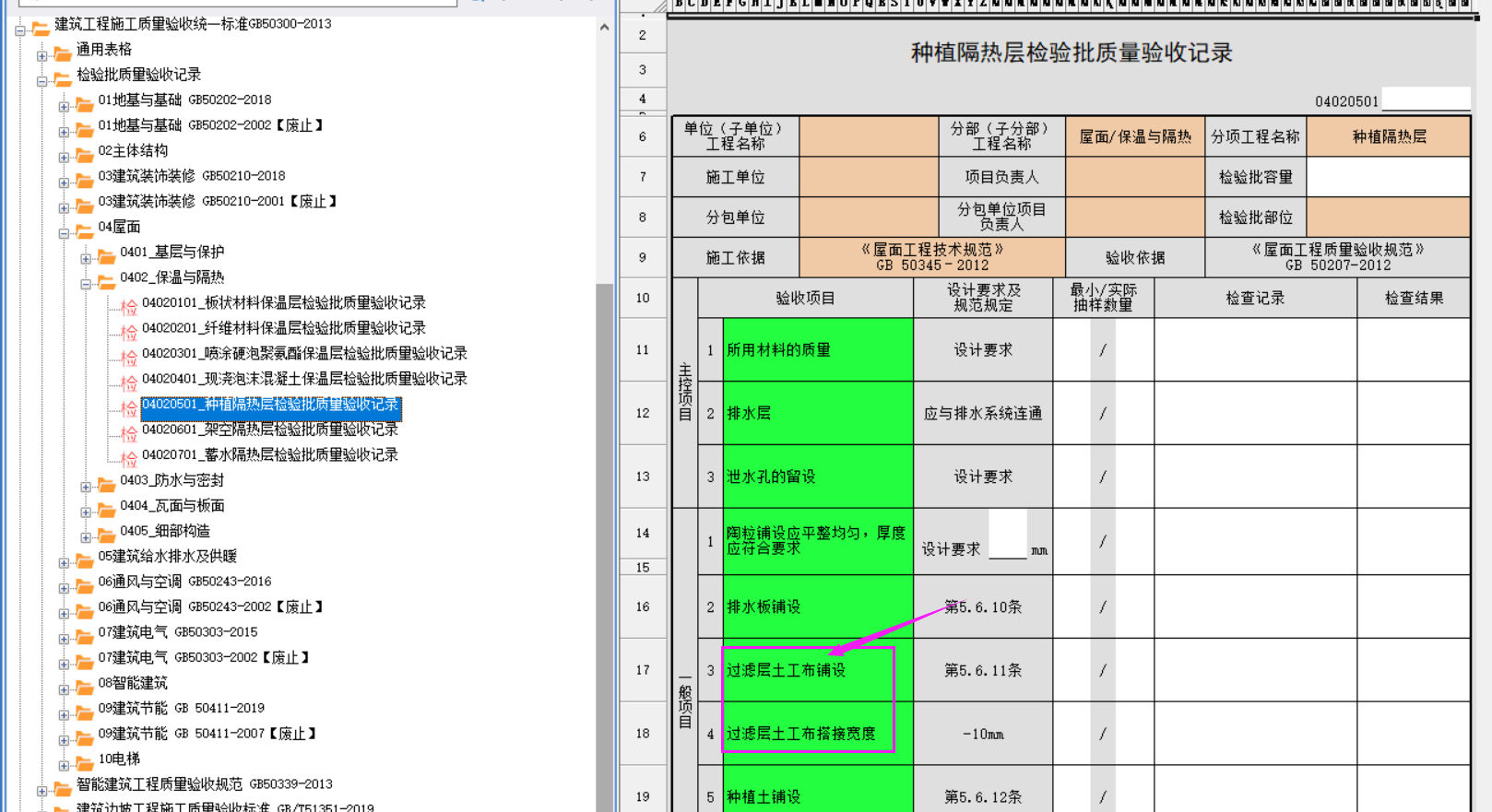Click the 04020501 种植隔热层 document icon
This screenshot has height=812, width=1492.
129,408
